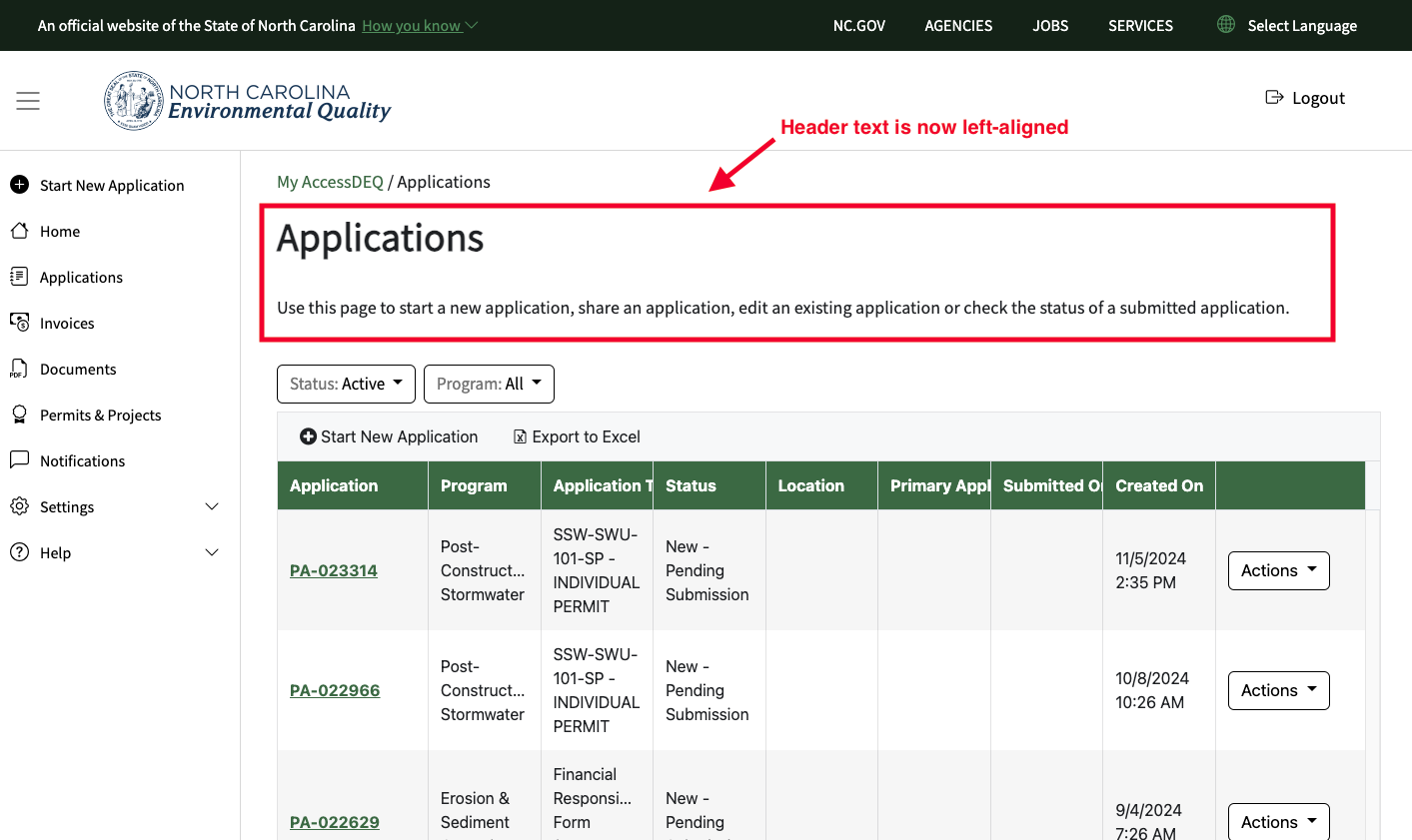Expand the 'How you know' disclosure
This screenshot has height=840, width=1412.
(x=420, y=26)
